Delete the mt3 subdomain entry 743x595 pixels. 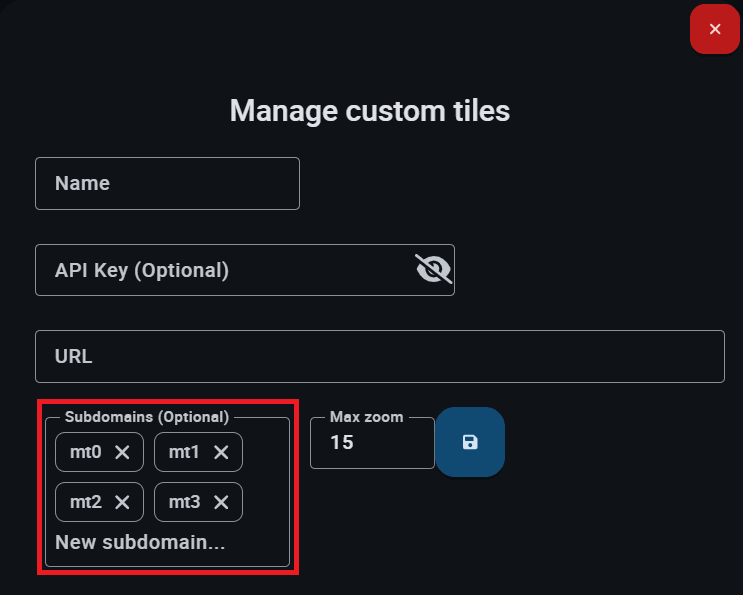(x=222, y=502)
